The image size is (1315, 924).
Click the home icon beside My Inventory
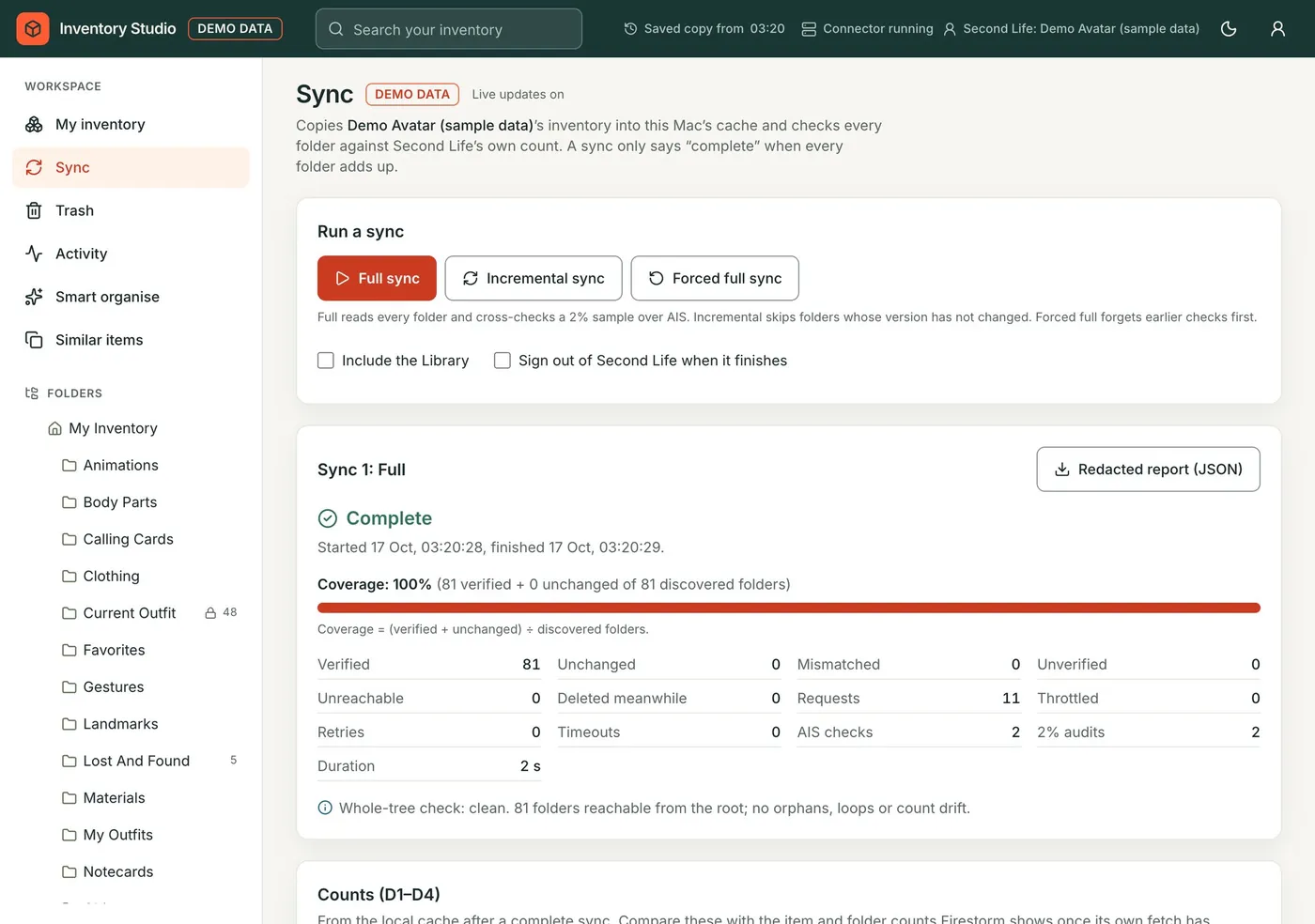[x=54, y=428]
